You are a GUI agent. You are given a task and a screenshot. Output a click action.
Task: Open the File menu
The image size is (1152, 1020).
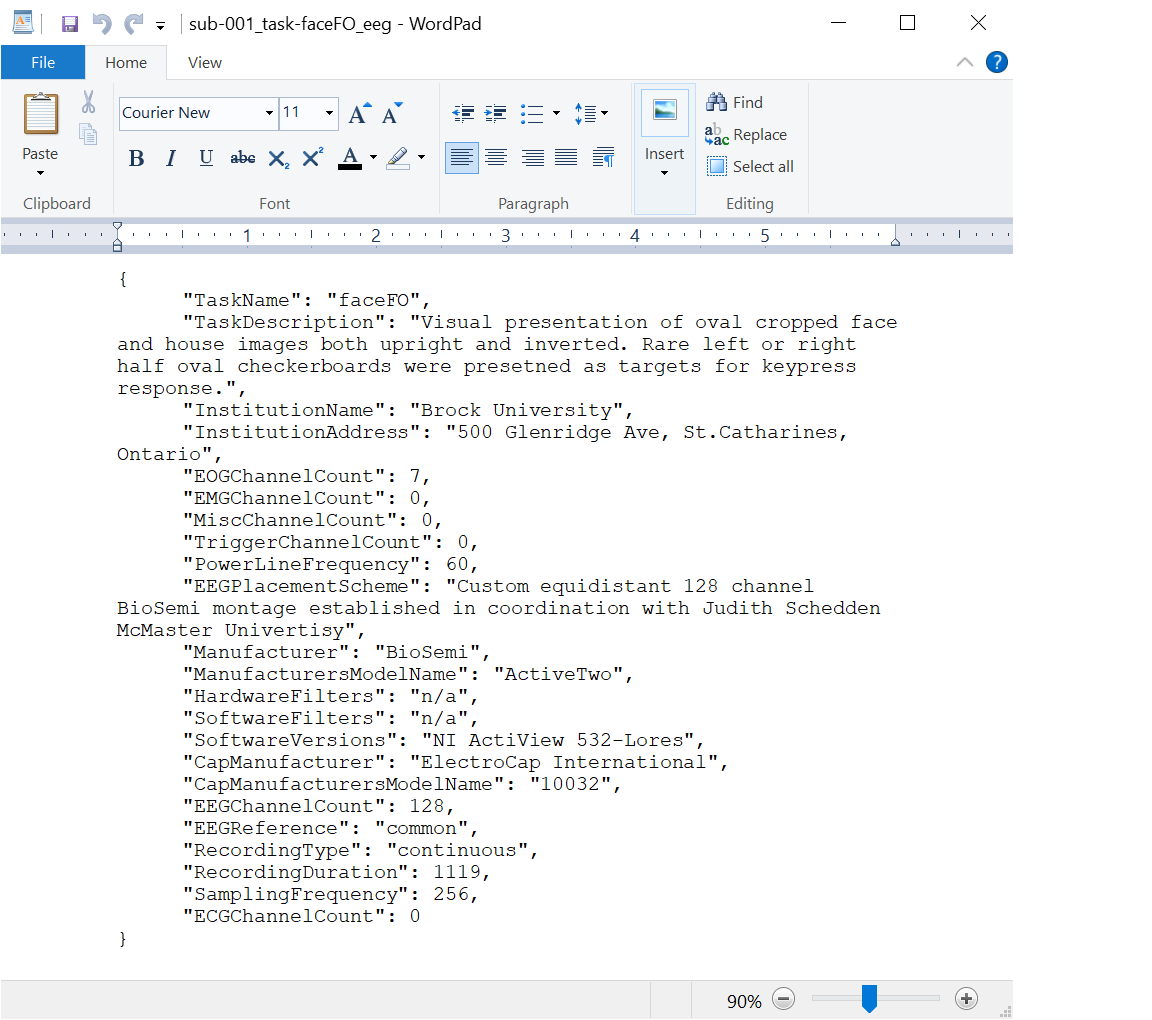(43, 62)
